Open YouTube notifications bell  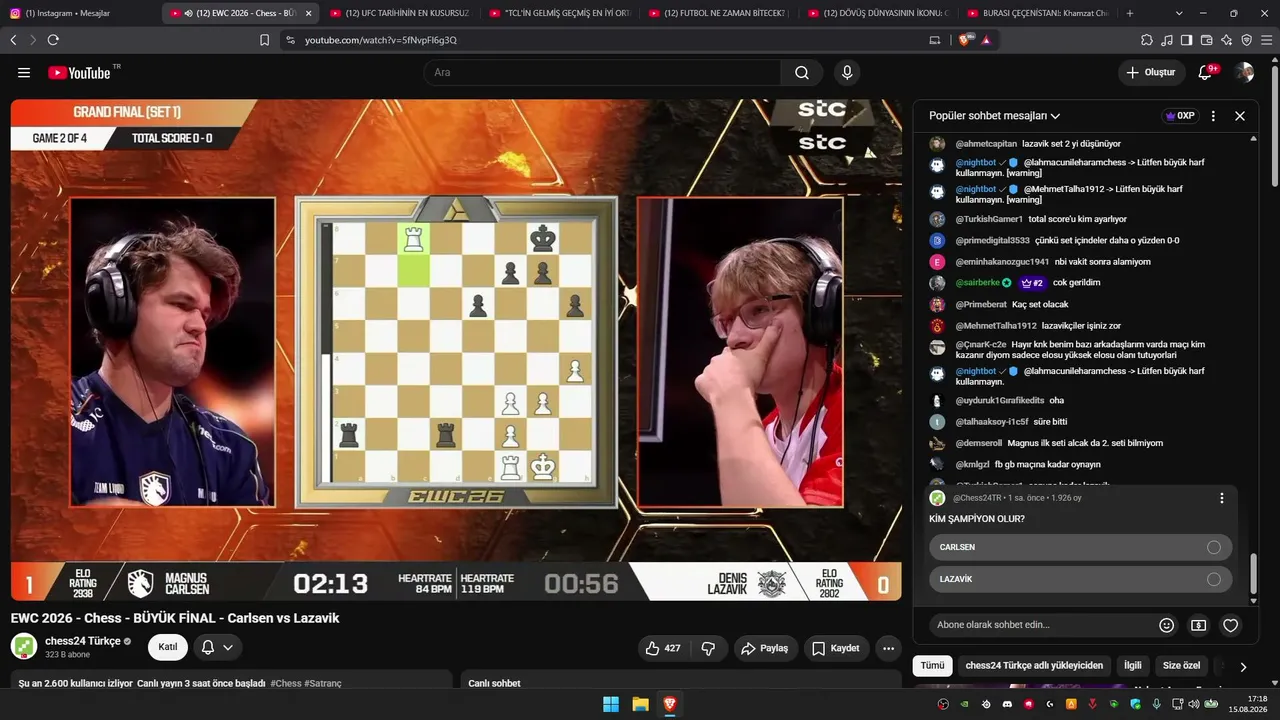1206,73
